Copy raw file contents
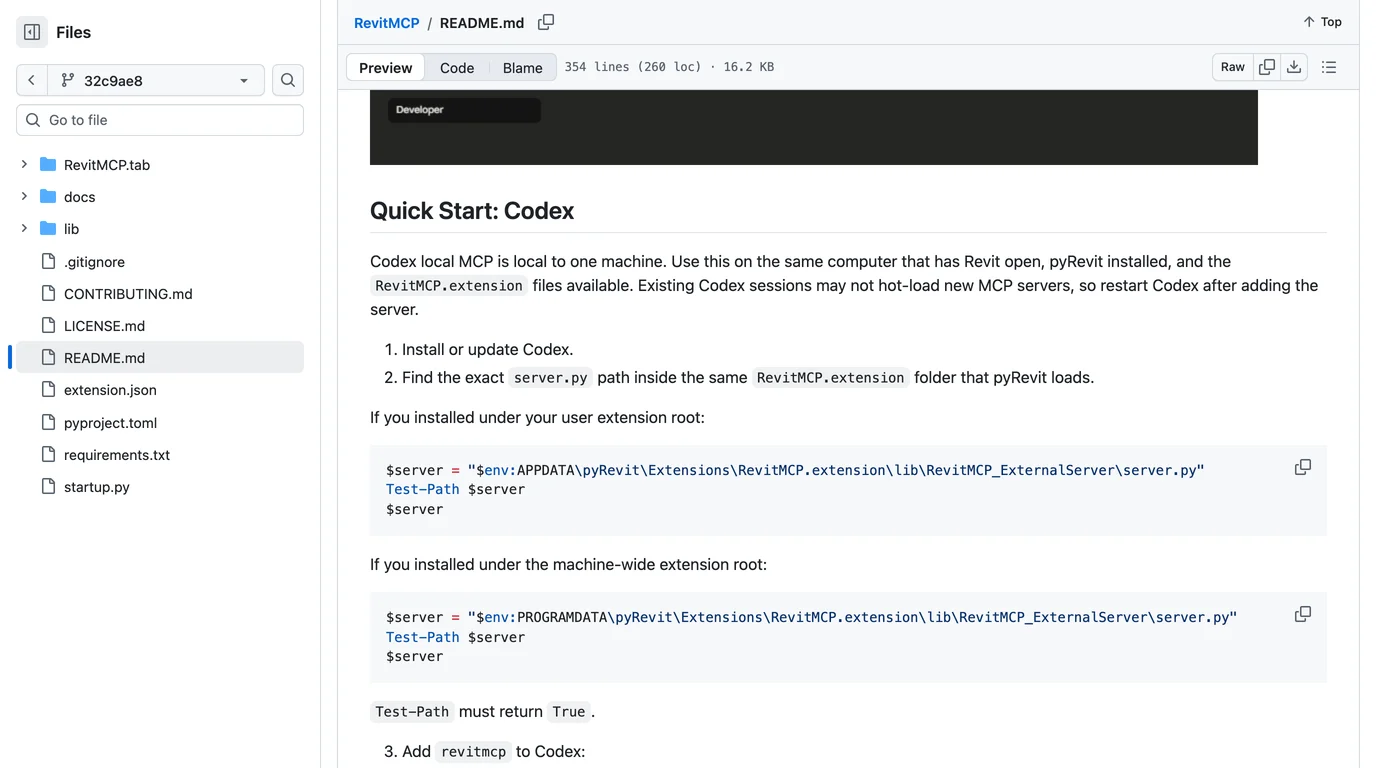The height and width of the screenshot is (768, 1376). pyautogui.click(x=1267, y=67)
